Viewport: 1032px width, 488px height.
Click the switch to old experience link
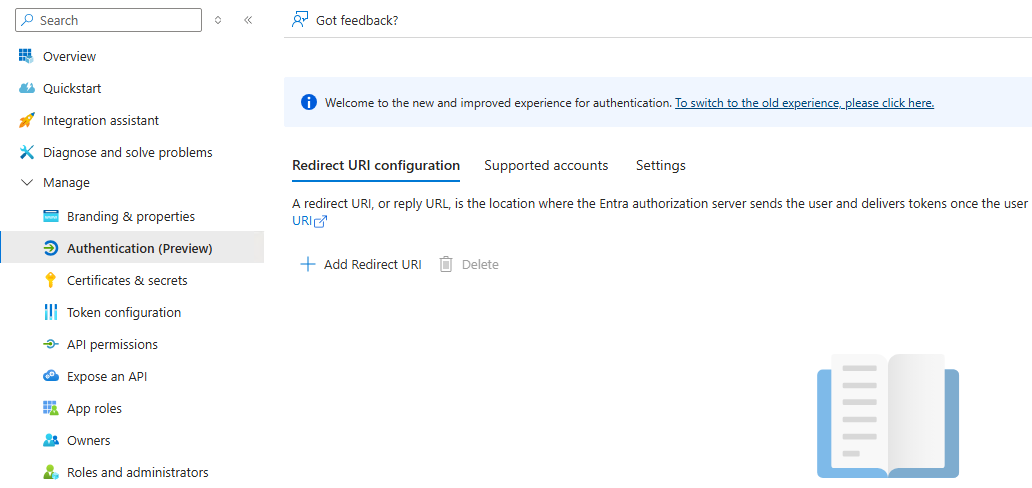tap(804, 103)
